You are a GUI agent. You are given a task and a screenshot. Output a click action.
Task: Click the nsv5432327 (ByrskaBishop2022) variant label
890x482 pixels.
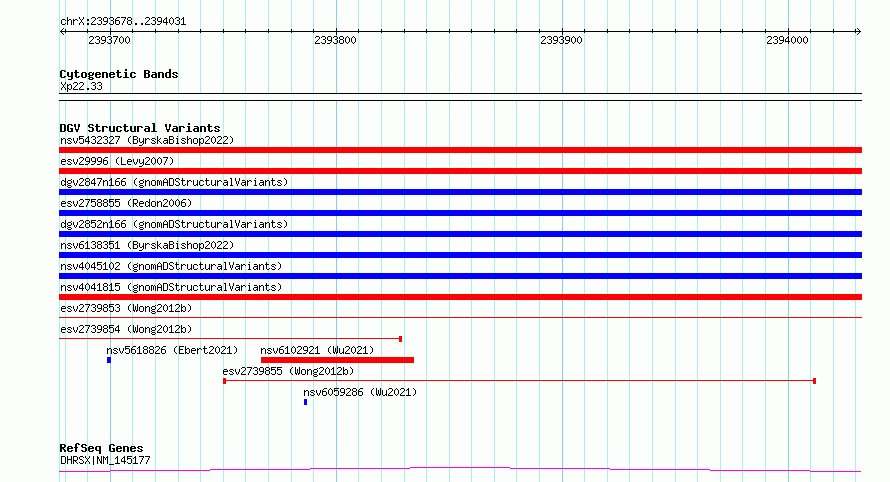(x=147, y=140)
